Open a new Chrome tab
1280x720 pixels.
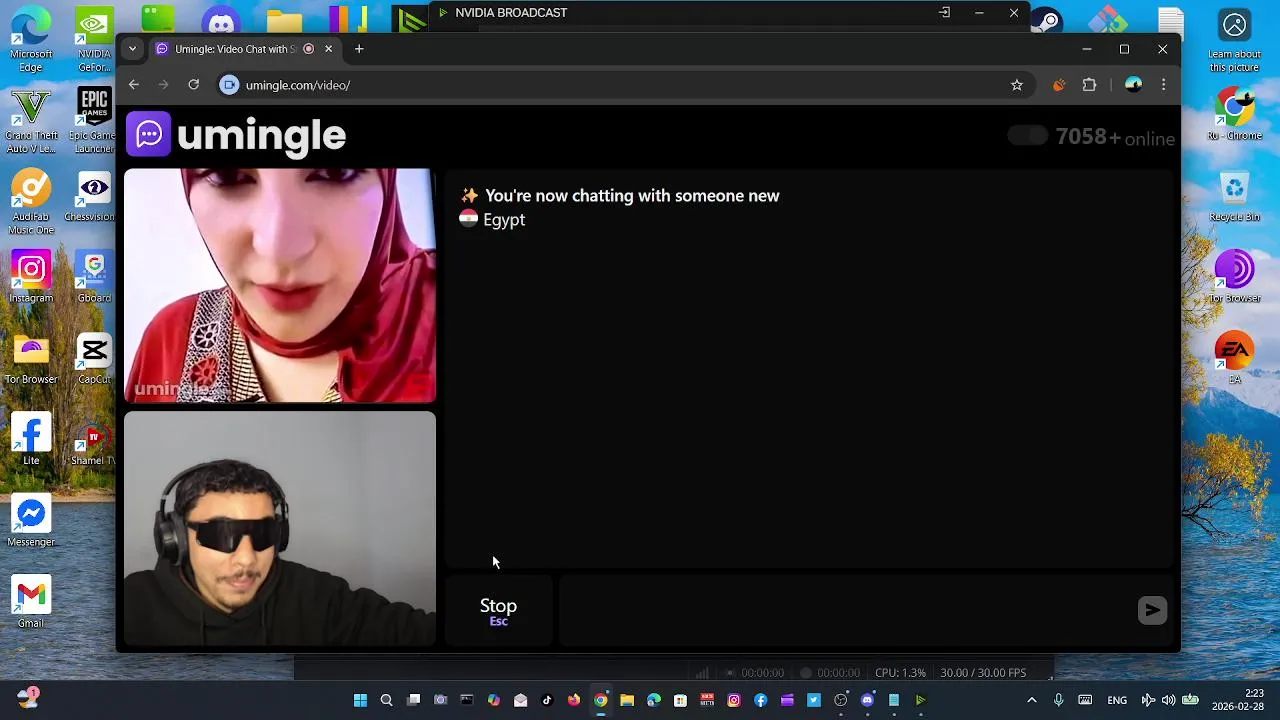(359, 49)
